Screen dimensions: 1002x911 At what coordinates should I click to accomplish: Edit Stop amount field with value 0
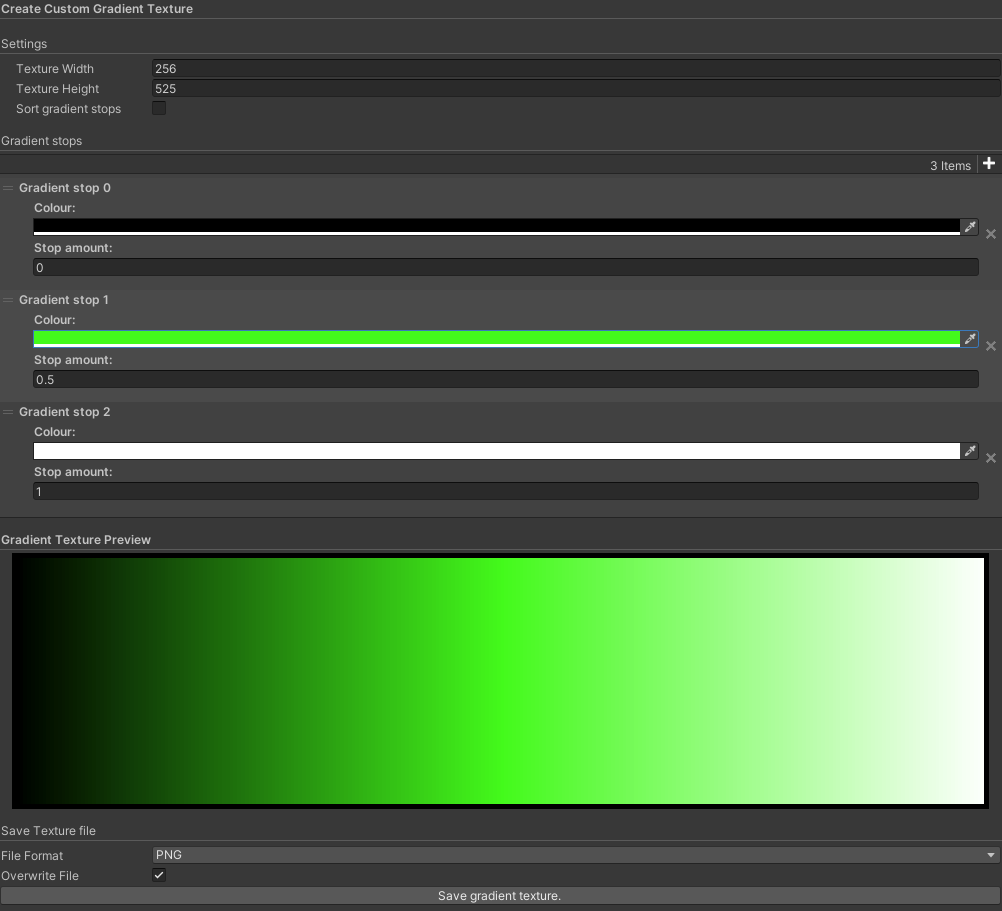pyautogui.click(x=505, y=268)
